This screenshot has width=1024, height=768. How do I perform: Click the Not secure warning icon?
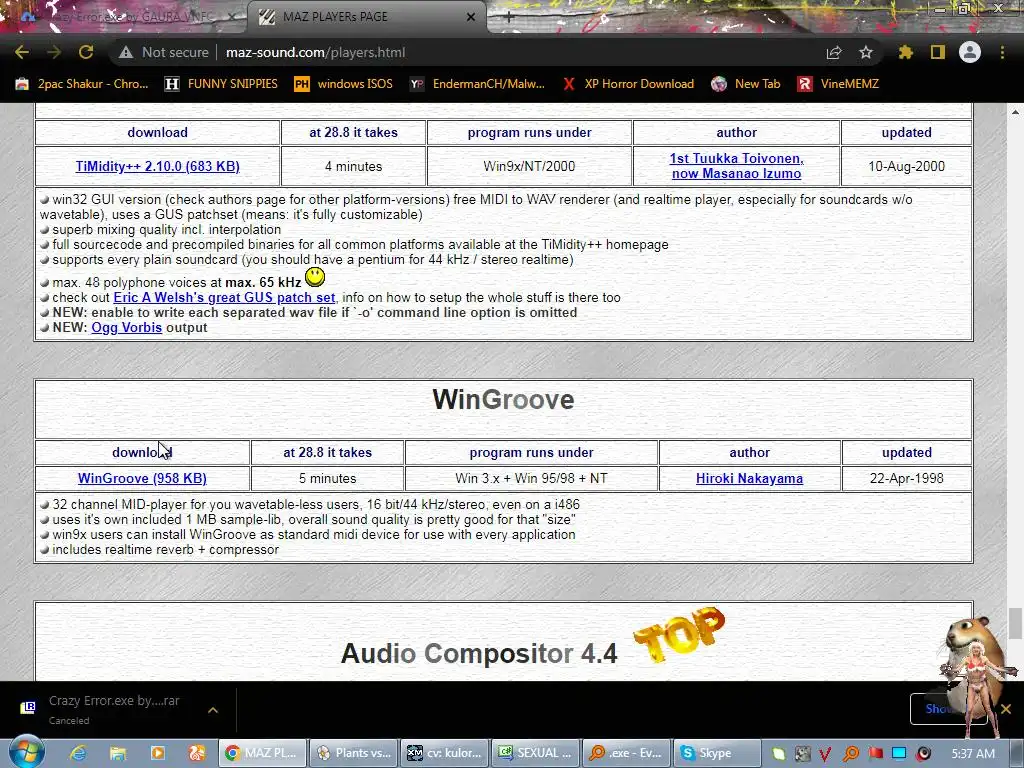point(126,52)
